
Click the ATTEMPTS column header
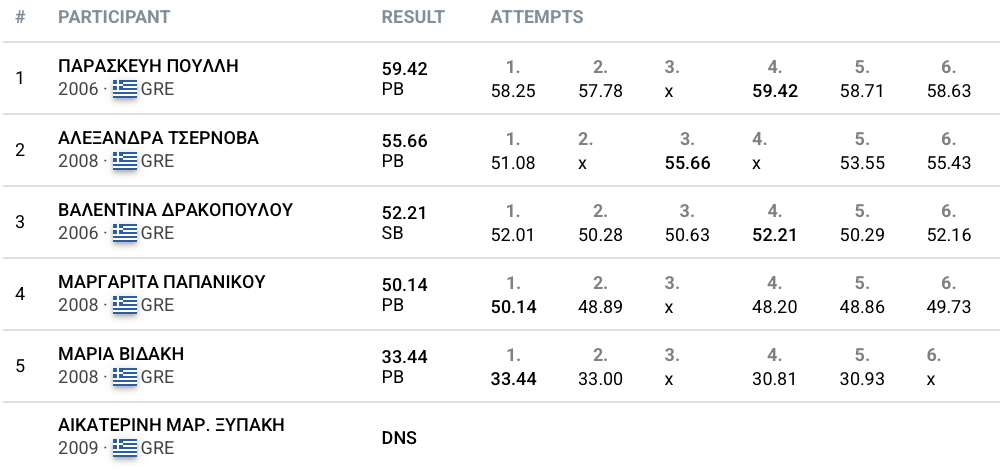(537, 17)
